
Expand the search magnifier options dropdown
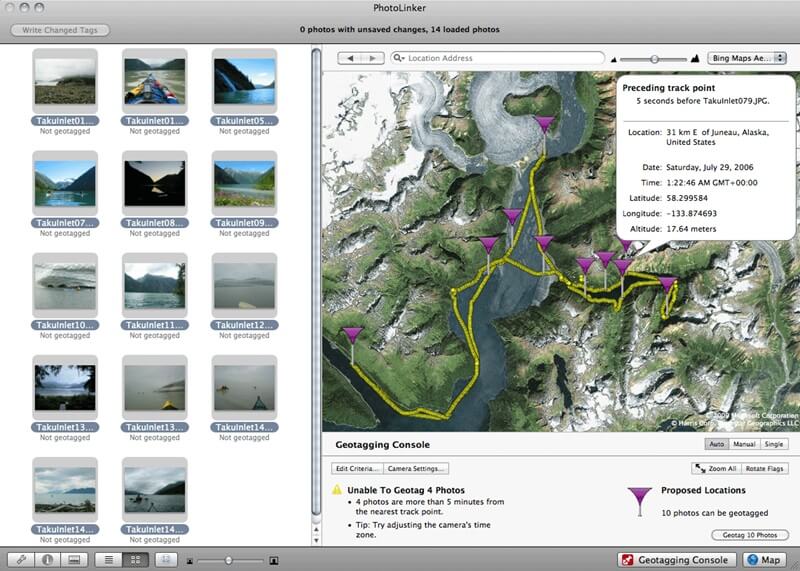(400, 59)
